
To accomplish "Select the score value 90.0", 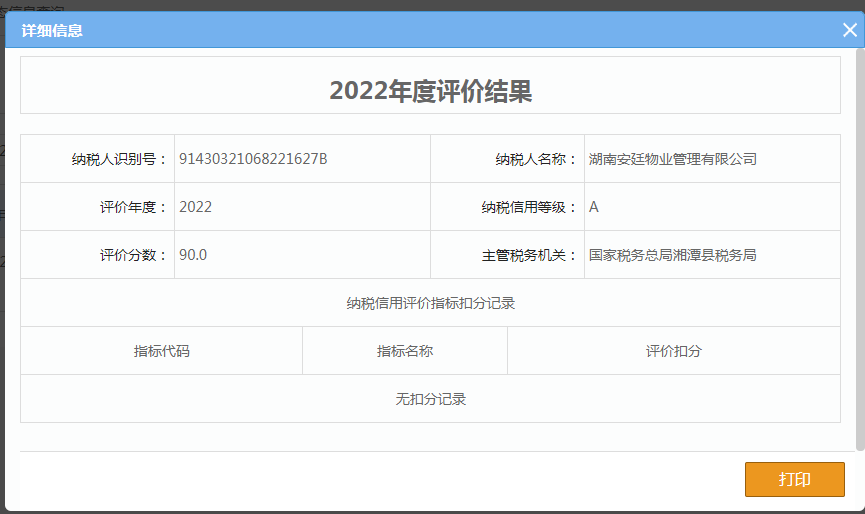I will [x=193, y=255].
